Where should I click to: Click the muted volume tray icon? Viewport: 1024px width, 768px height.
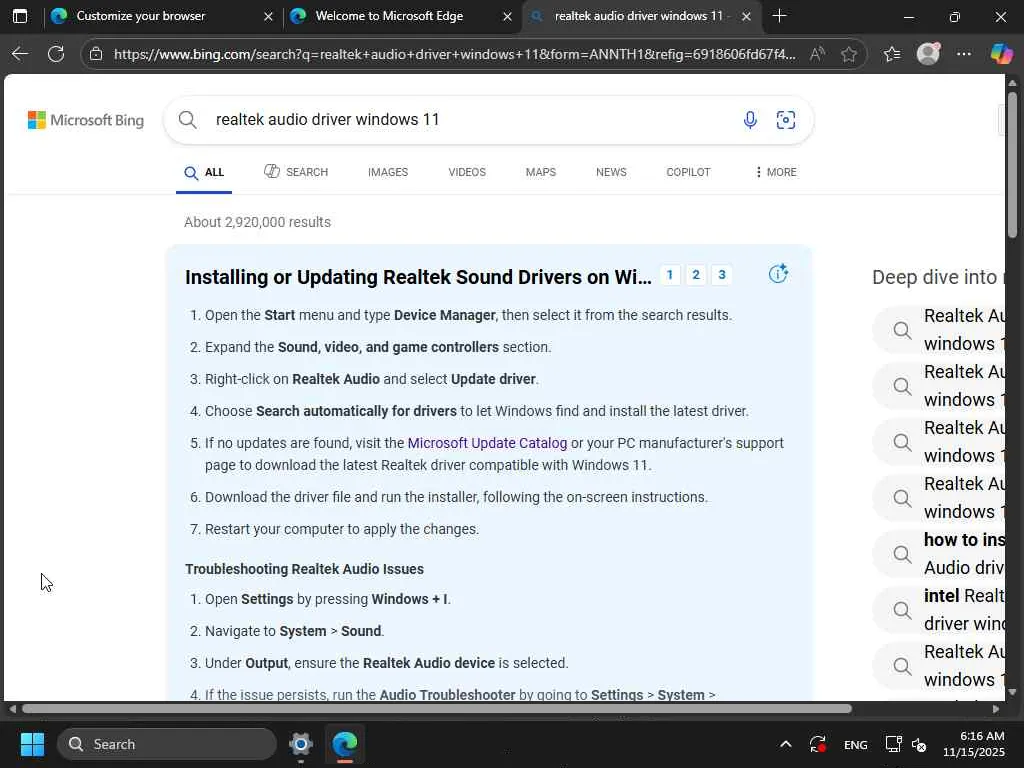click(919, 744)
